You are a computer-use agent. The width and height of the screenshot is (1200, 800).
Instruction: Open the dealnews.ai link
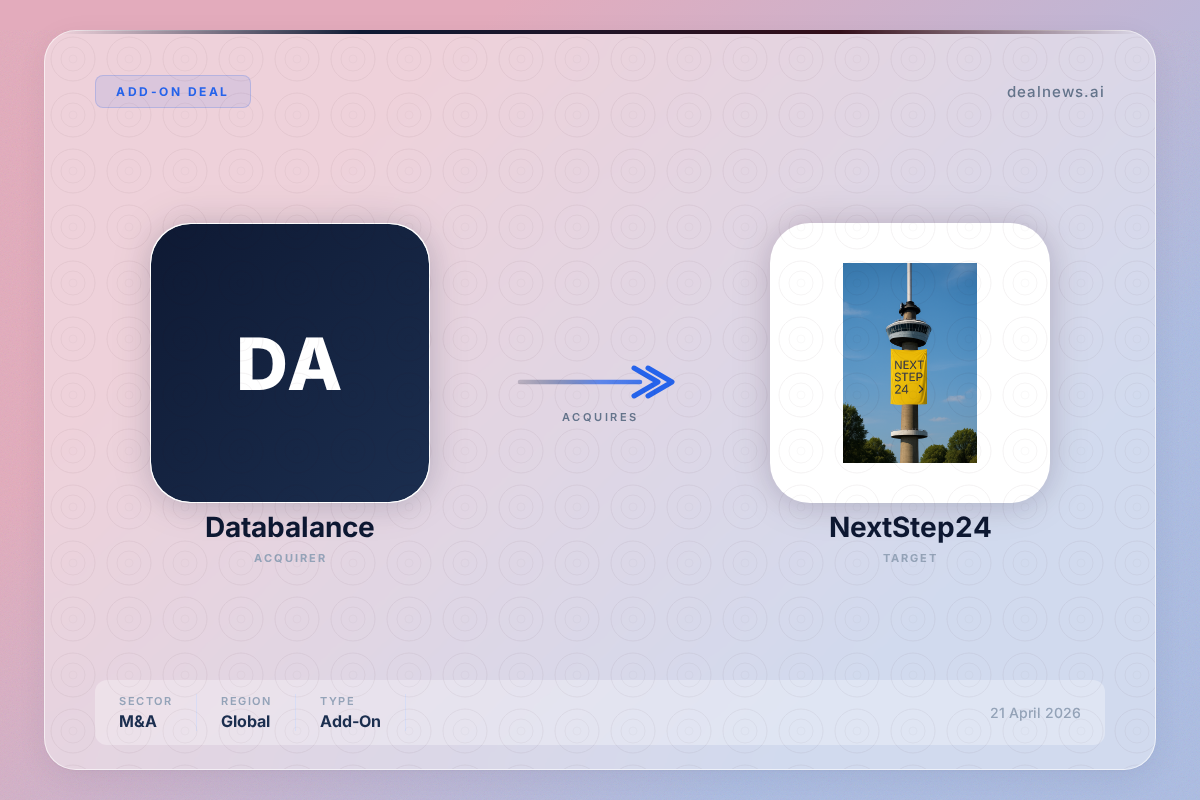click(1055, 92)
